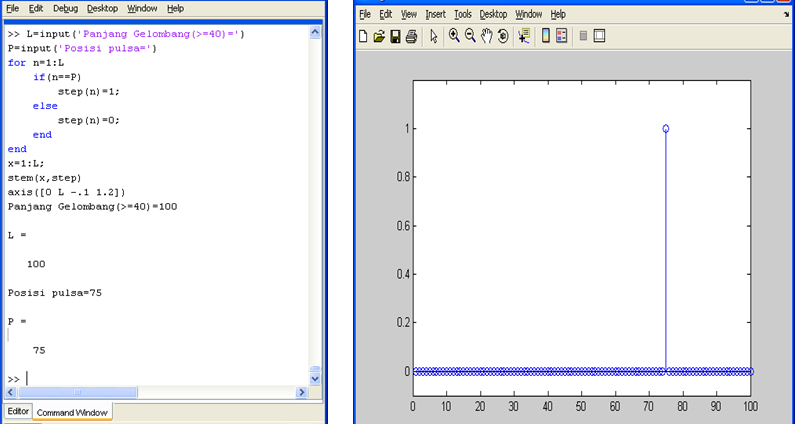Click Hide Plot Tools icon

point(583,35)
